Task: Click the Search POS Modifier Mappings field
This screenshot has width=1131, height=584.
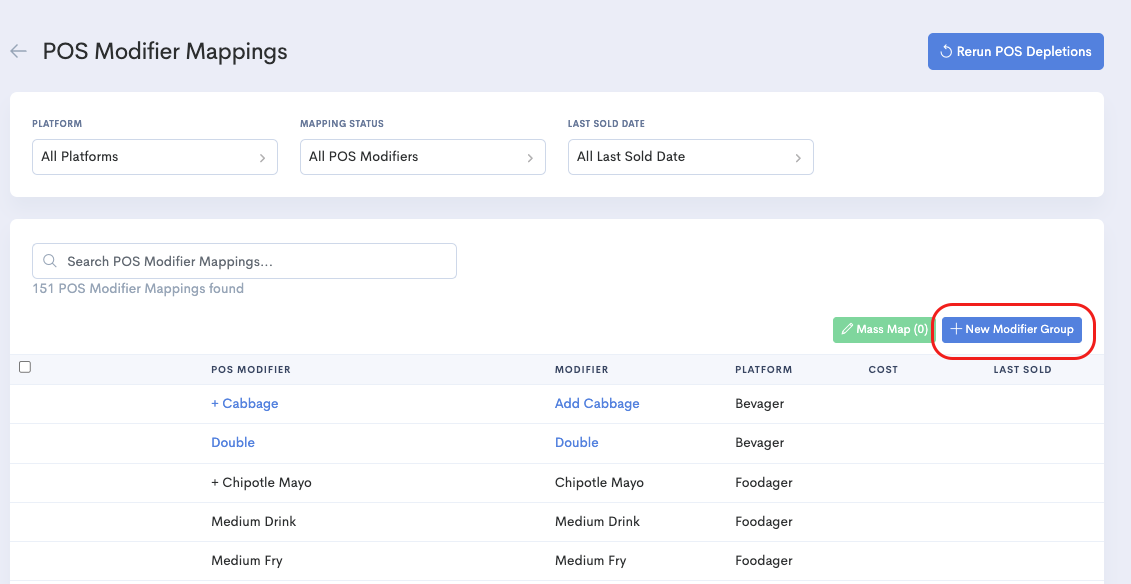Action: tap(244, 260)
